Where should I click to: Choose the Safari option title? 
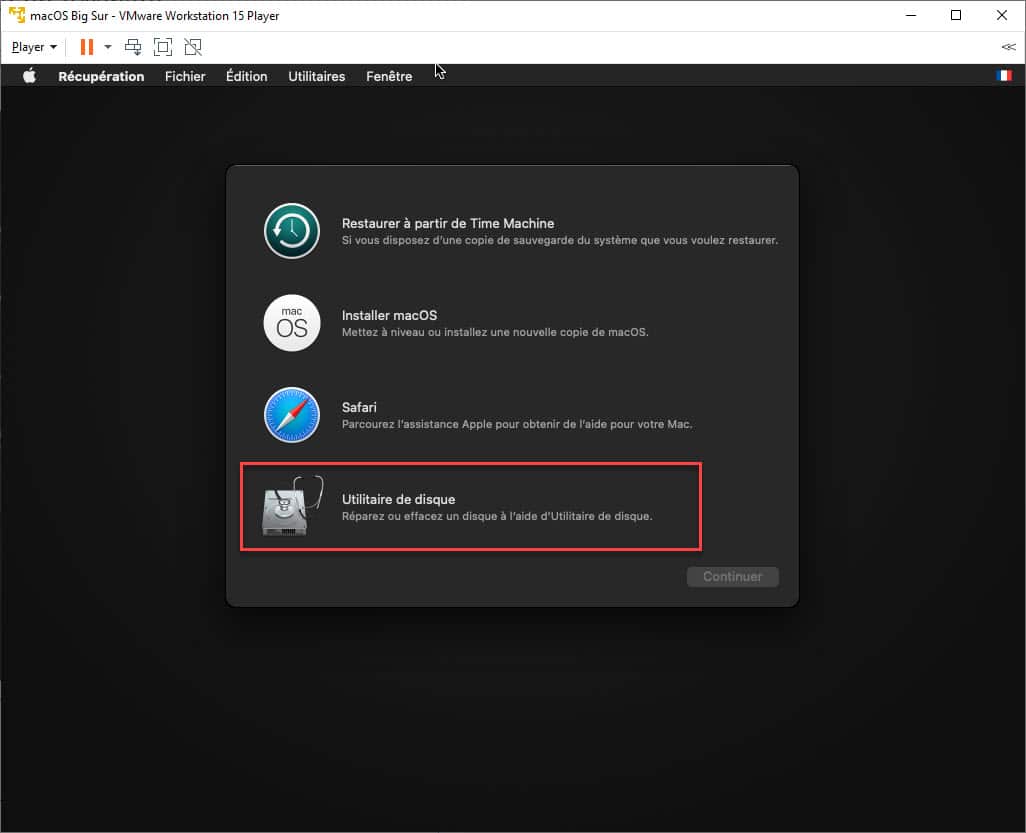tap(359, 407)
